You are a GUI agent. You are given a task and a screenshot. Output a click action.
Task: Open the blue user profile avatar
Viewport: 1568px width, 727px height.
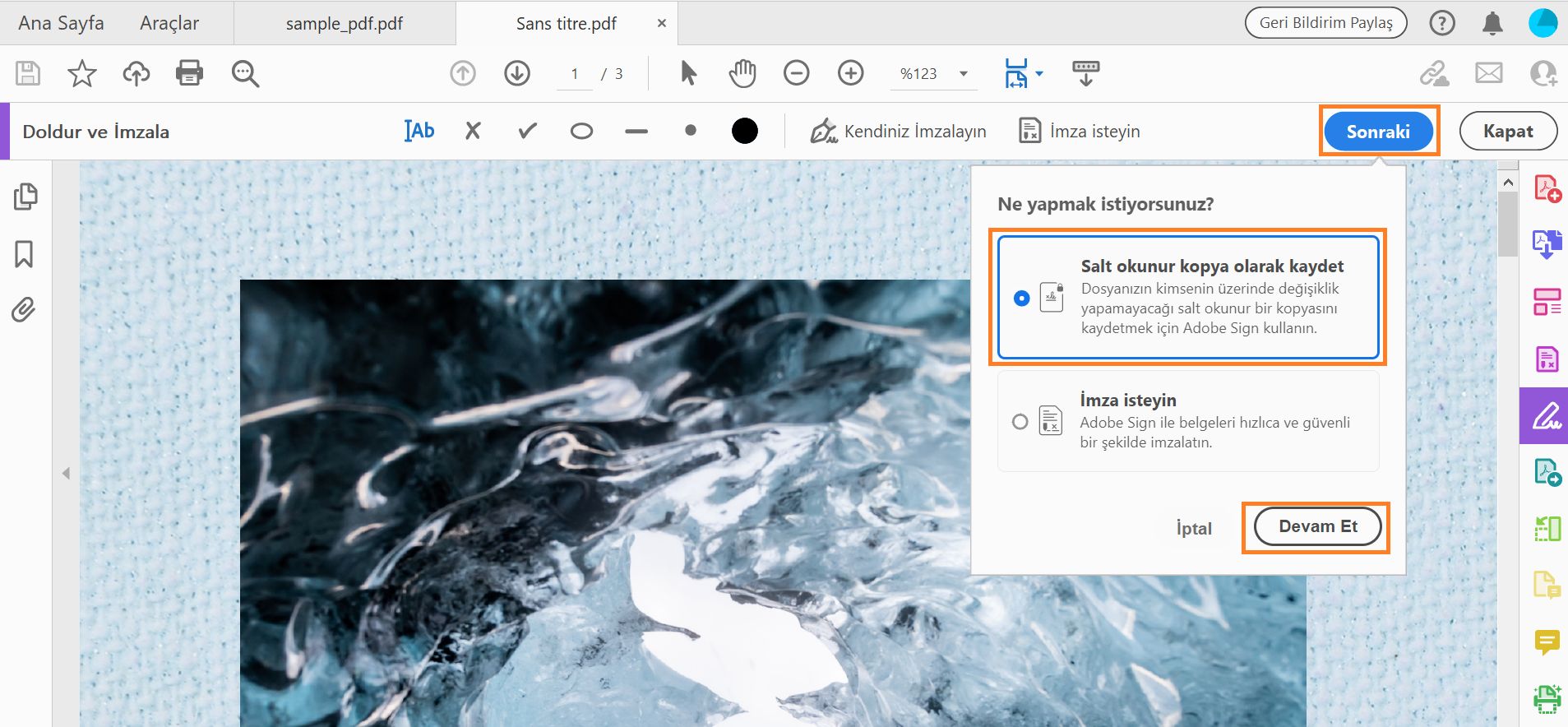1543,23
